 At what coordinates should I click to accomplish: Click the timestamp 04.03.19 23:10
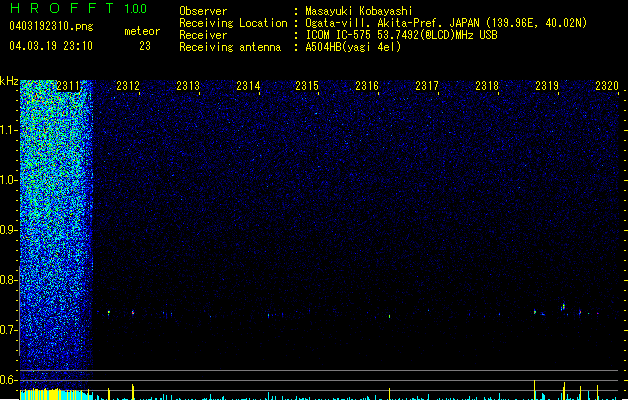tap(51, 46)
